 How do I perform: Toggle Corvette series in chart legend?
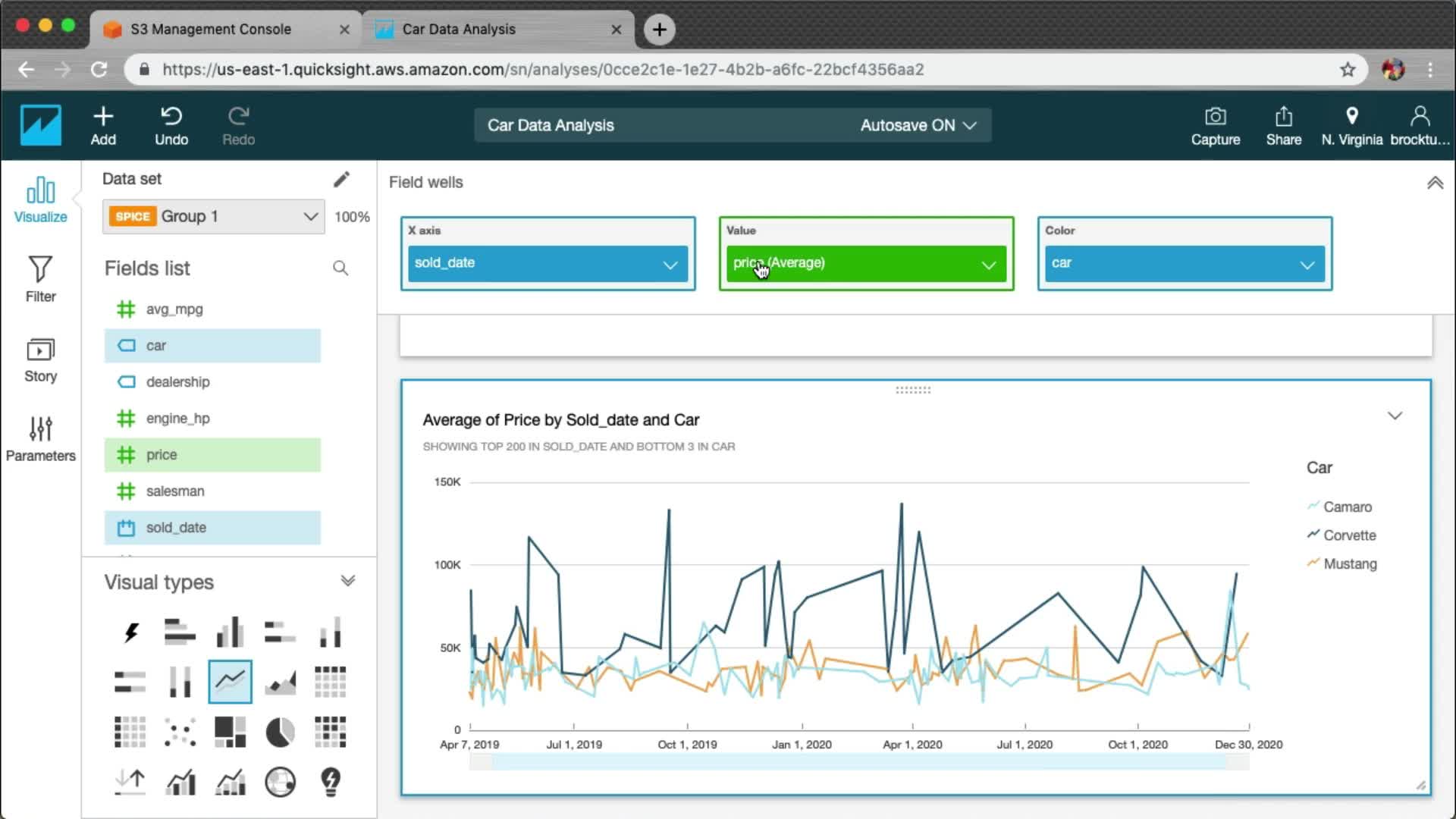1349,535
